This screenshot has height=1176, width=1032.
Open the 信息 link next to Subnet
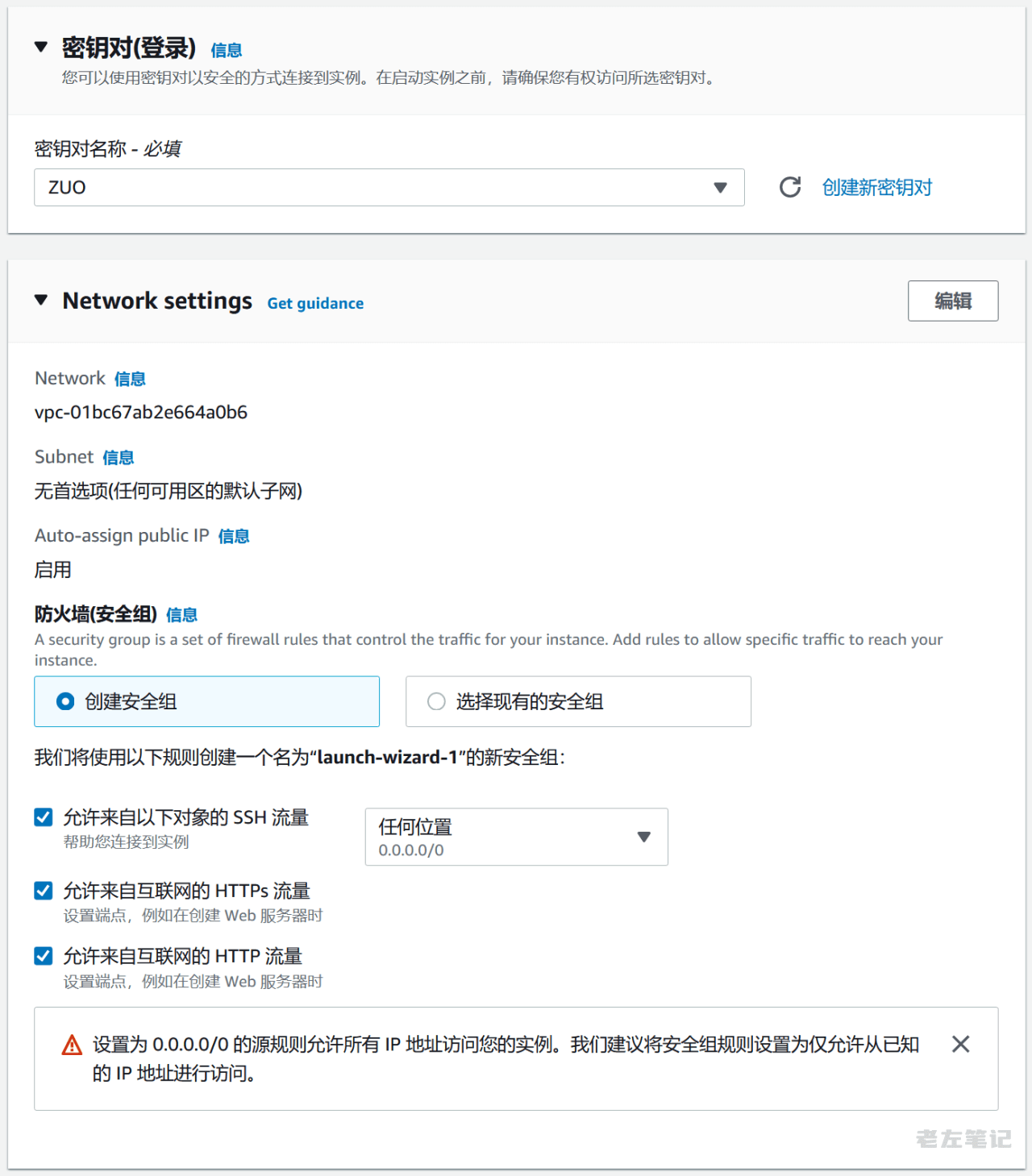coord(119,458)
